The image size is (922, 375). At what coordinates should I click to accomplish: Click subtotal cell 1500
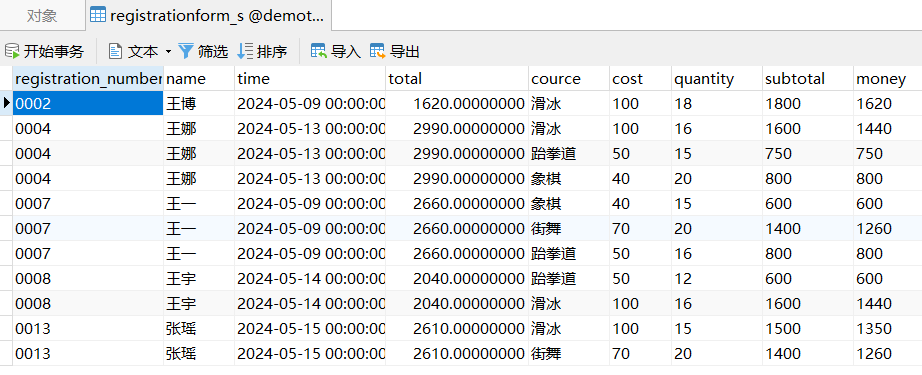click(807, 328)
